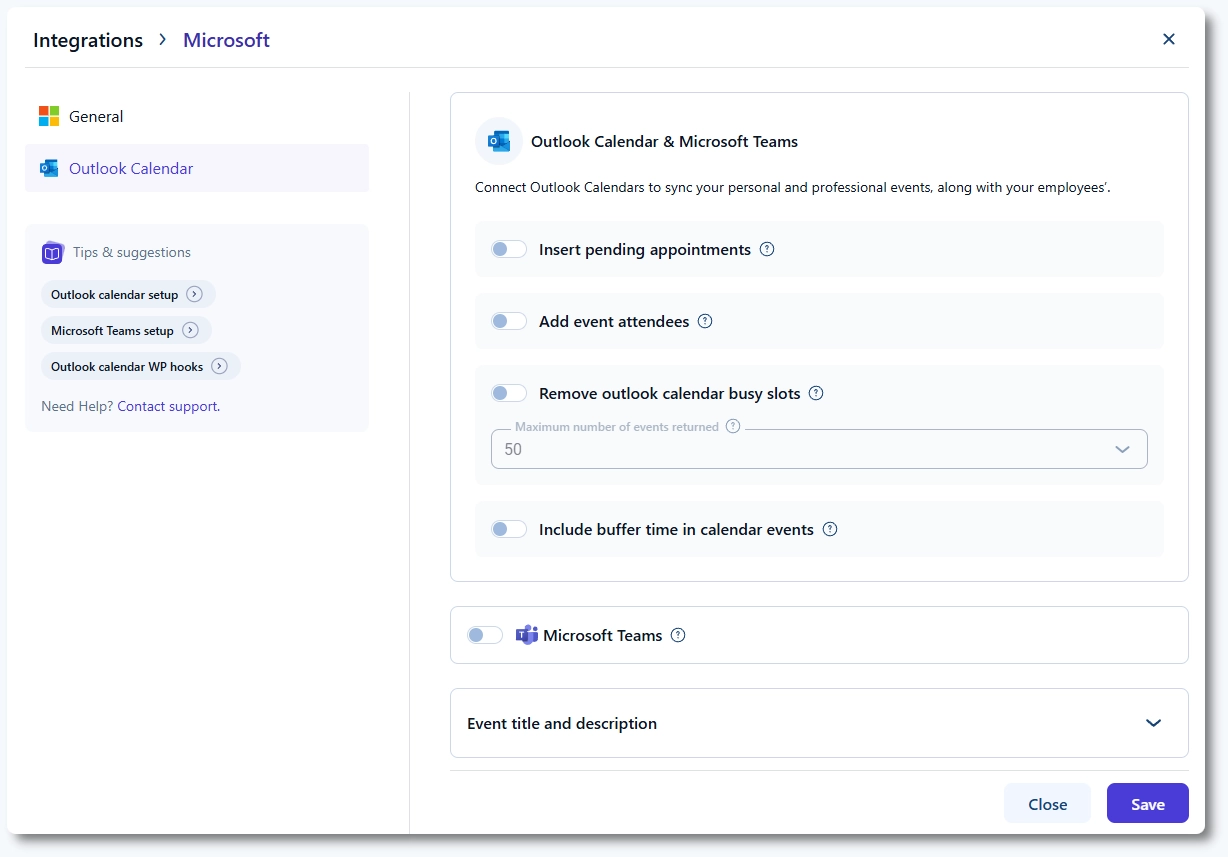Click info icon beside Include buffer time
The height and width of the screenshot is (857, 1228).
click(x=829, y=530)
